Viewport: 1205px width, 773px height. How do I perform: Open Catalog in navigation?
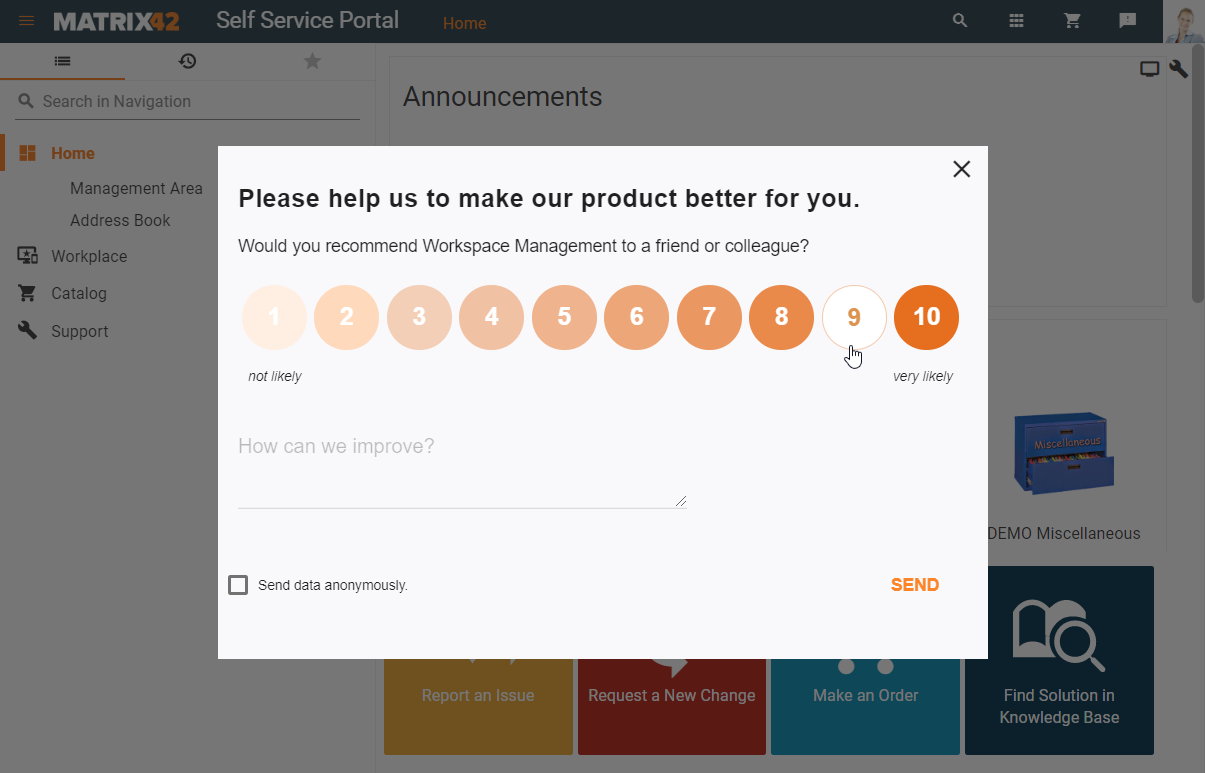point(78,294)
